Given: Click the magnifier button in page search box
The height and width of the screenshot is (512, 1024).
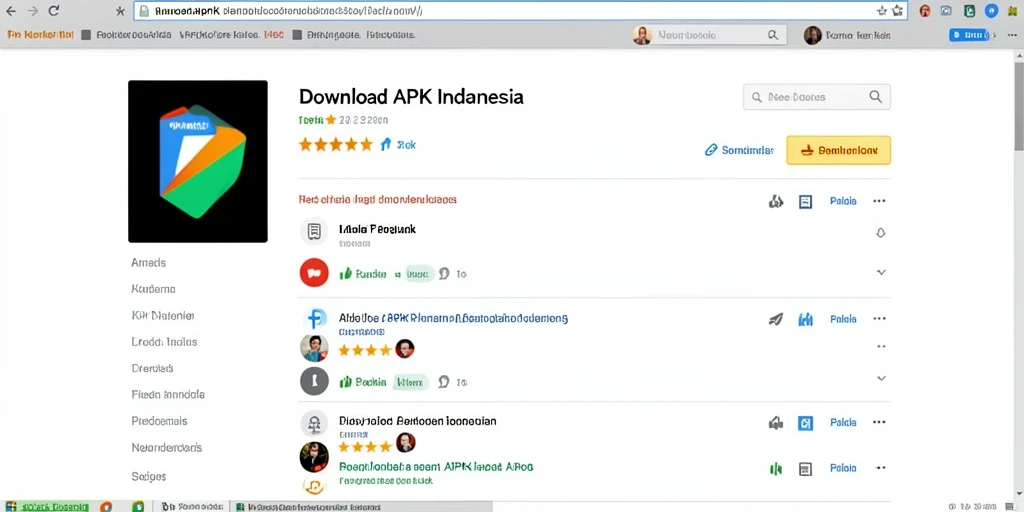Looking at the screenshot, I should tap(876, 97).
